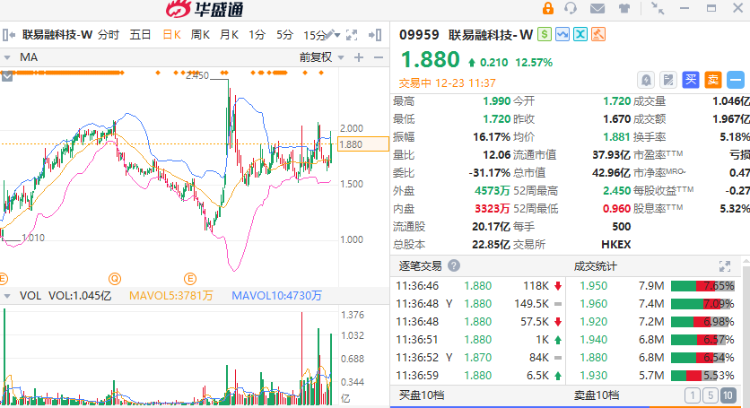Click the orange auction hammer tag icon
Viewport: 750px width, 408px height.
(x=599, y=34)
